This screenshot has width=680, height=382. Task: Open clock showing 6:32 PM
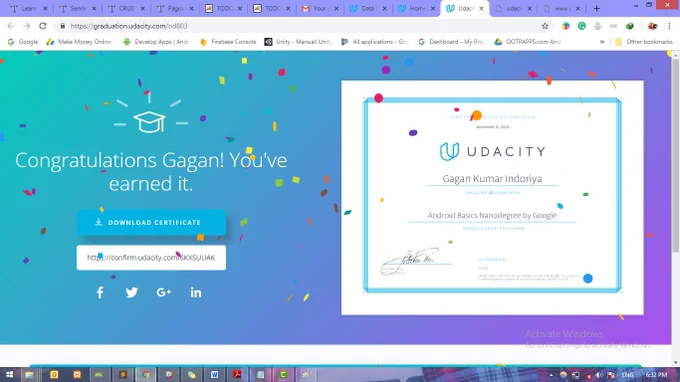point(656,375)
